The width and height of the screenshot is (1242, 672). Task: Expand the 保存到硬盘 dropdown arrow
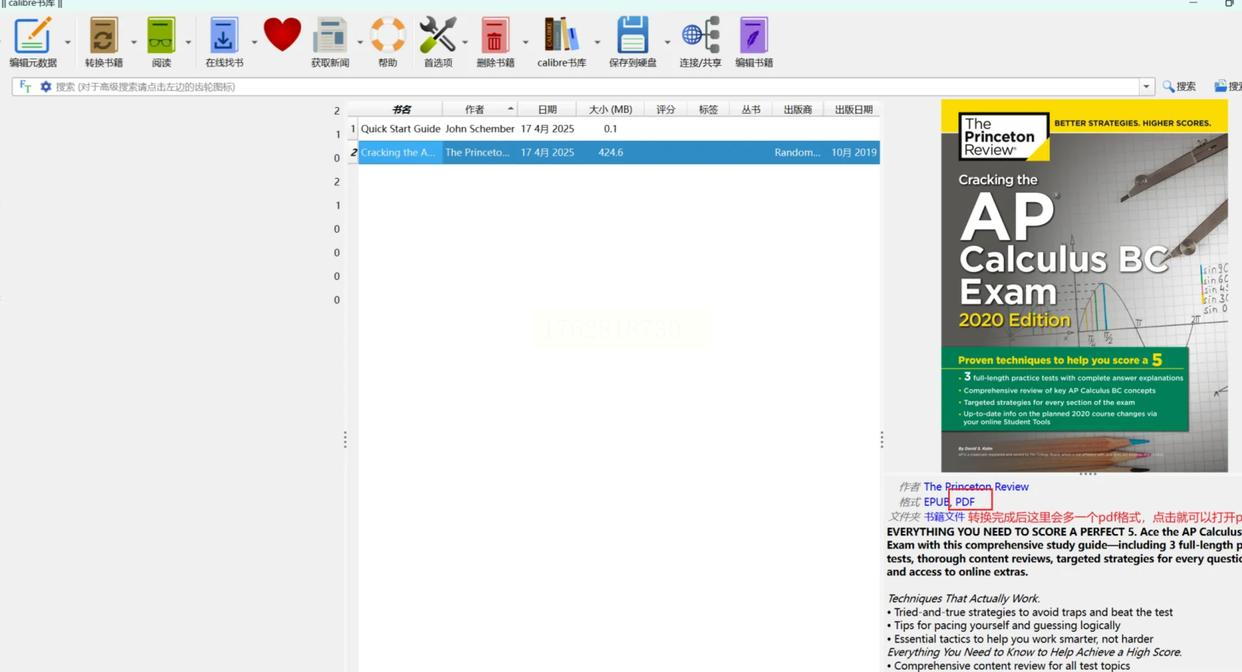point(667,42)
